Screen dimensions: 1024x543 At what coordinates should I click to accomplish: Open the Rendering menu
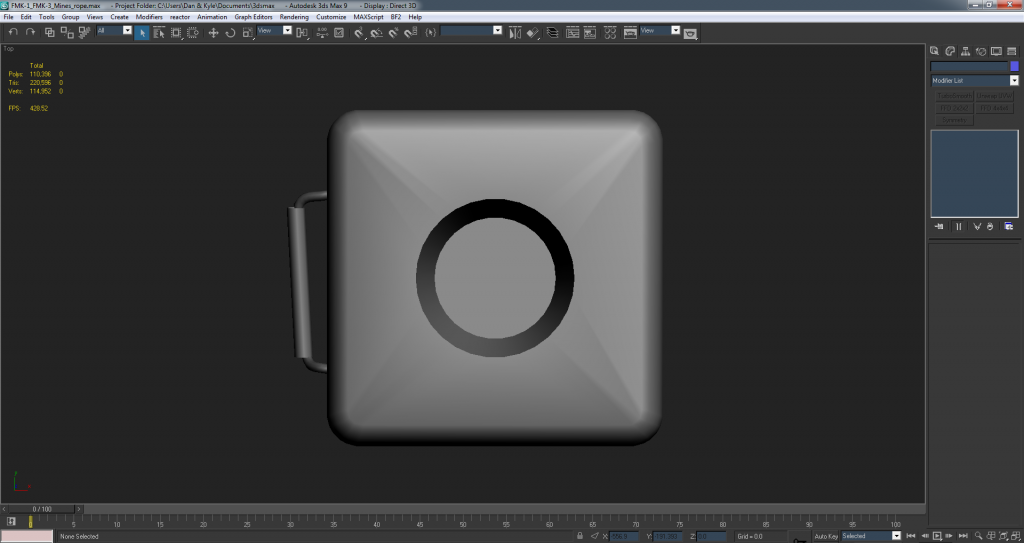point(294,17)
